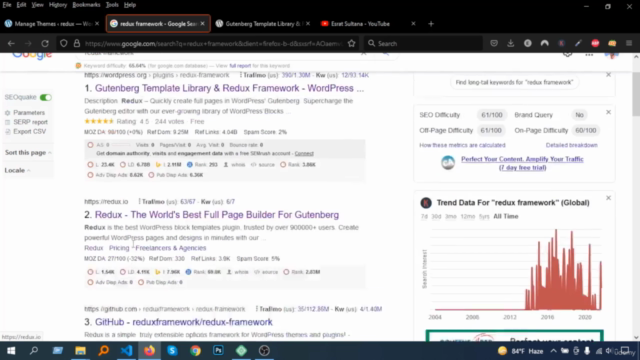640x360 pixels.
Task: Click the Firefox Search input box
Action: point(424,43)
